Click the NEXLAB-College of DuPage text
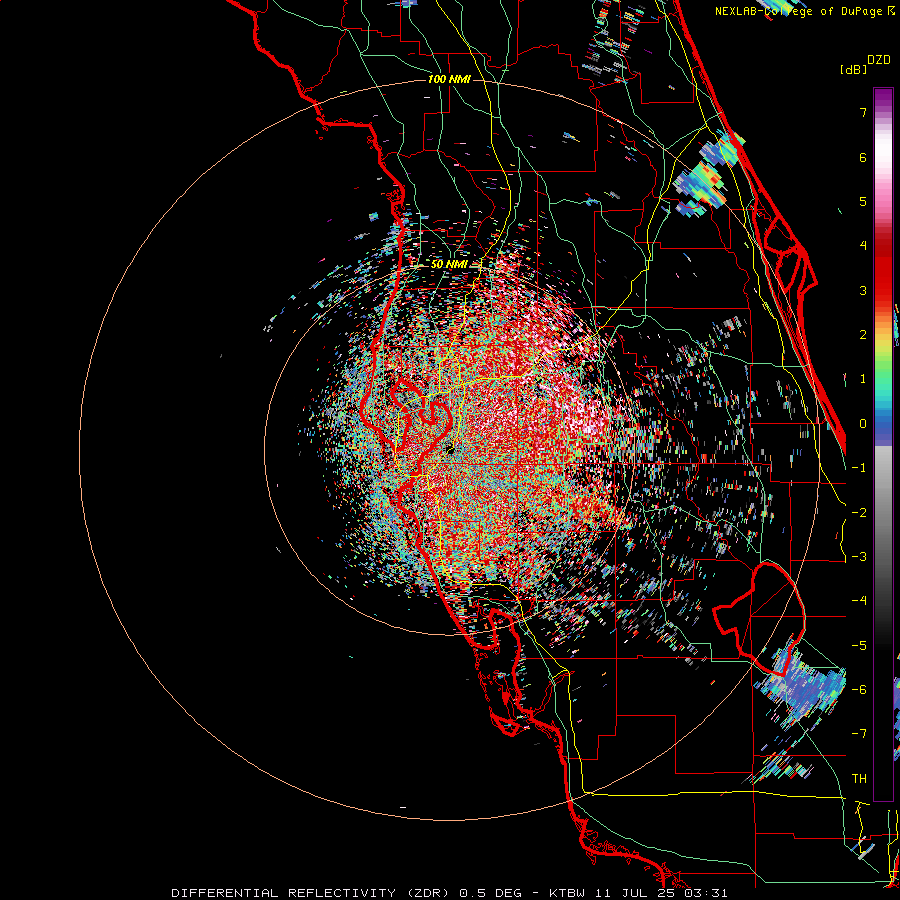Screen dimensions: 900x900 pos(798,11)
